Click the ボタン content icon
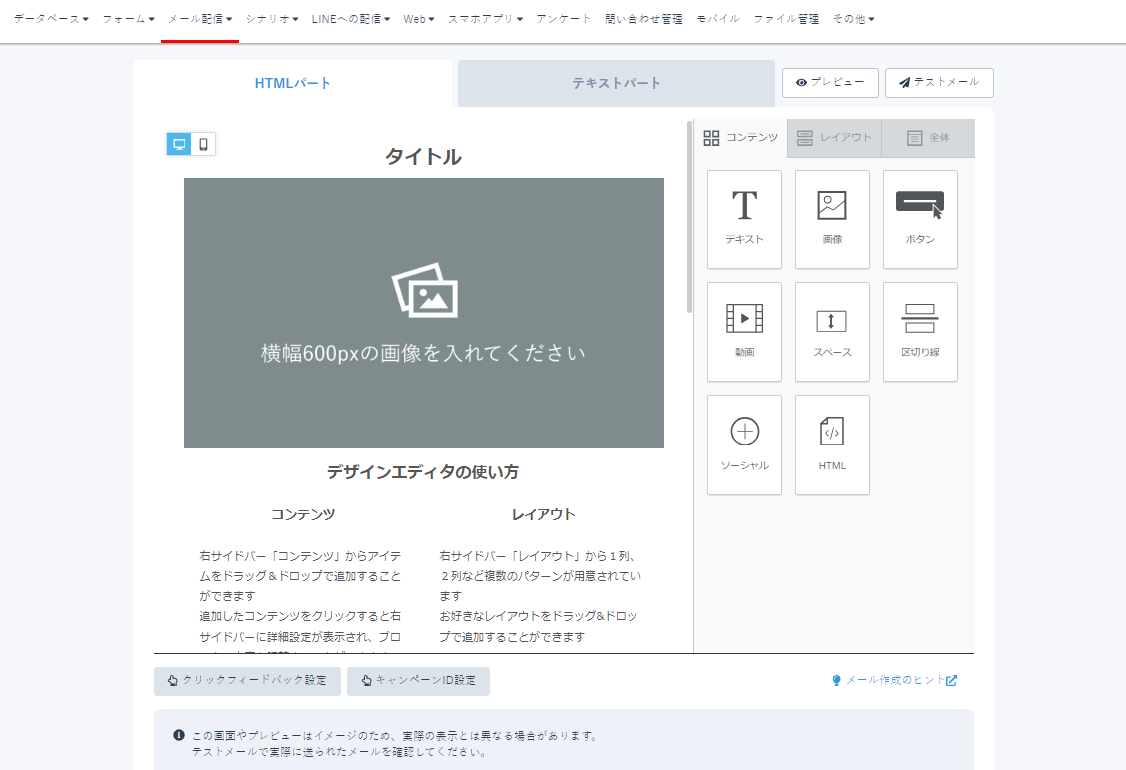The height and width of the screenshot is (770, 1126). [919, 219]
